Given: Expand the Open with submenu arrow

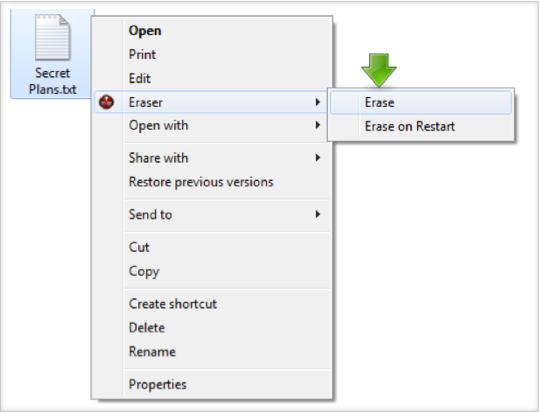Looking at the screenshot, I should pyautogui.click(x=318, y=125).
